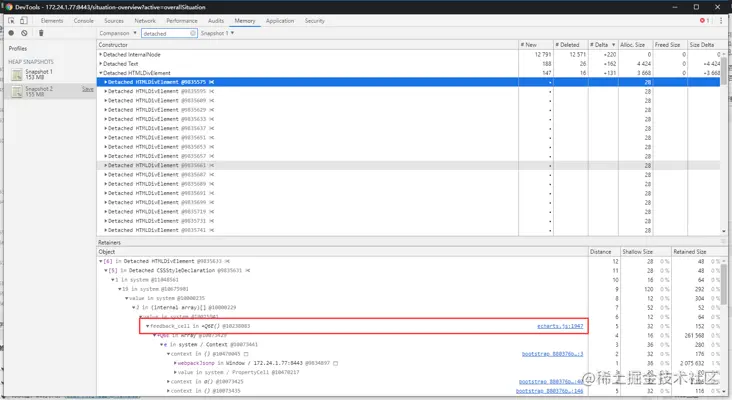Select the 'e in system / Context' row
The width and height of the screenshot is (732, 400).
[x=408, y=344]
